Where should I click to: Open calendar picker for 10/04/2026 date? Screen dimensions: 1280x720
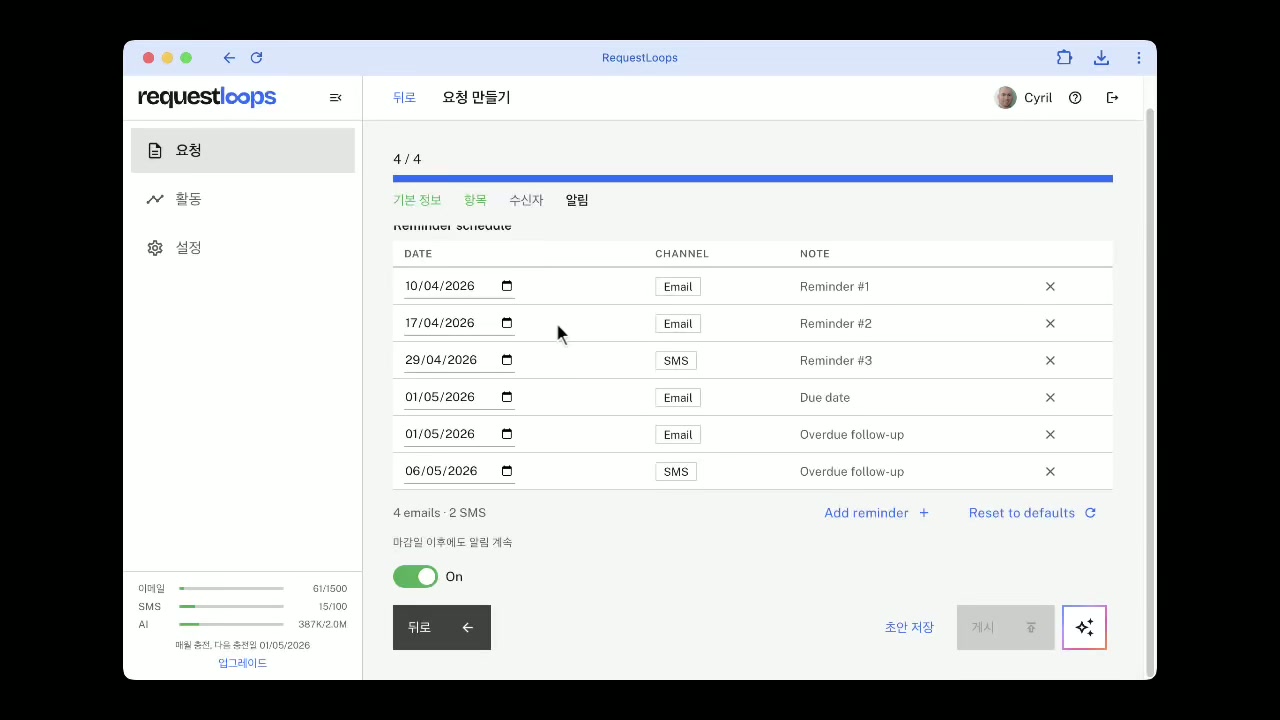(x=507, y=286)
